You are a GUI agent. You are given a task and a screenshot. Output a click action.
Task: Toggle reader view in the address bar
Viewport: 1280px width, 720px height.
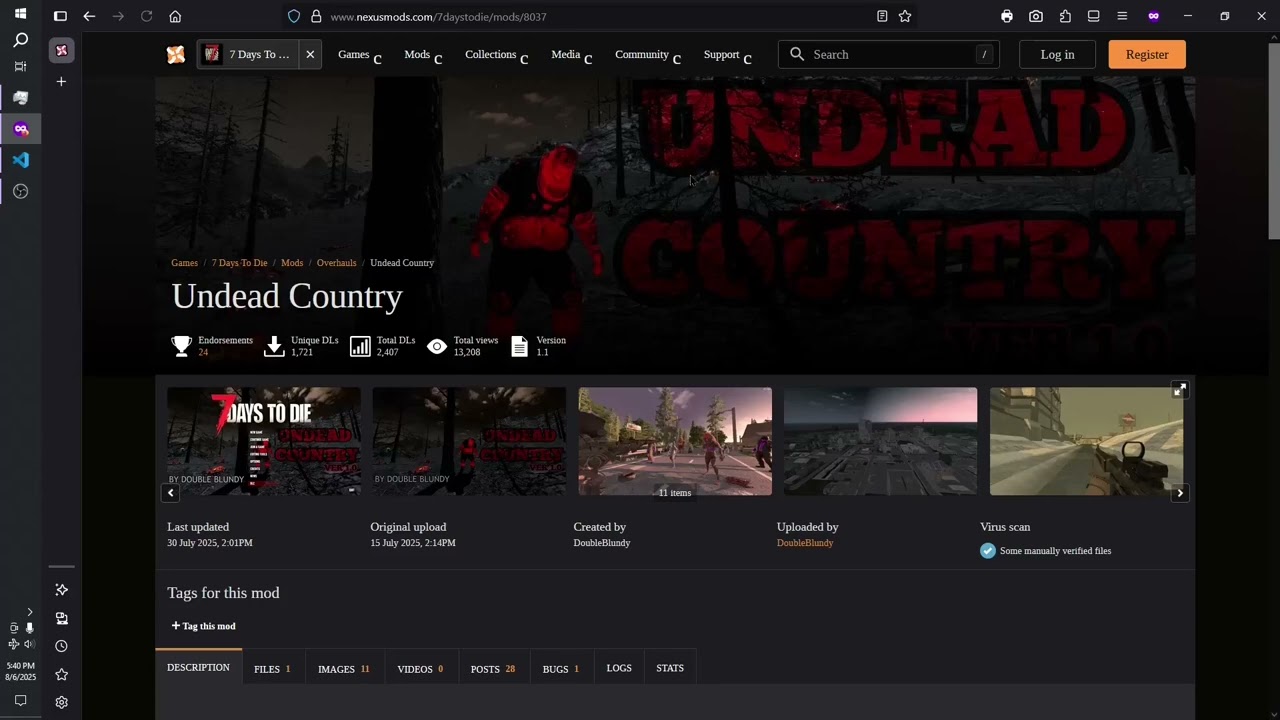point(882,16)
